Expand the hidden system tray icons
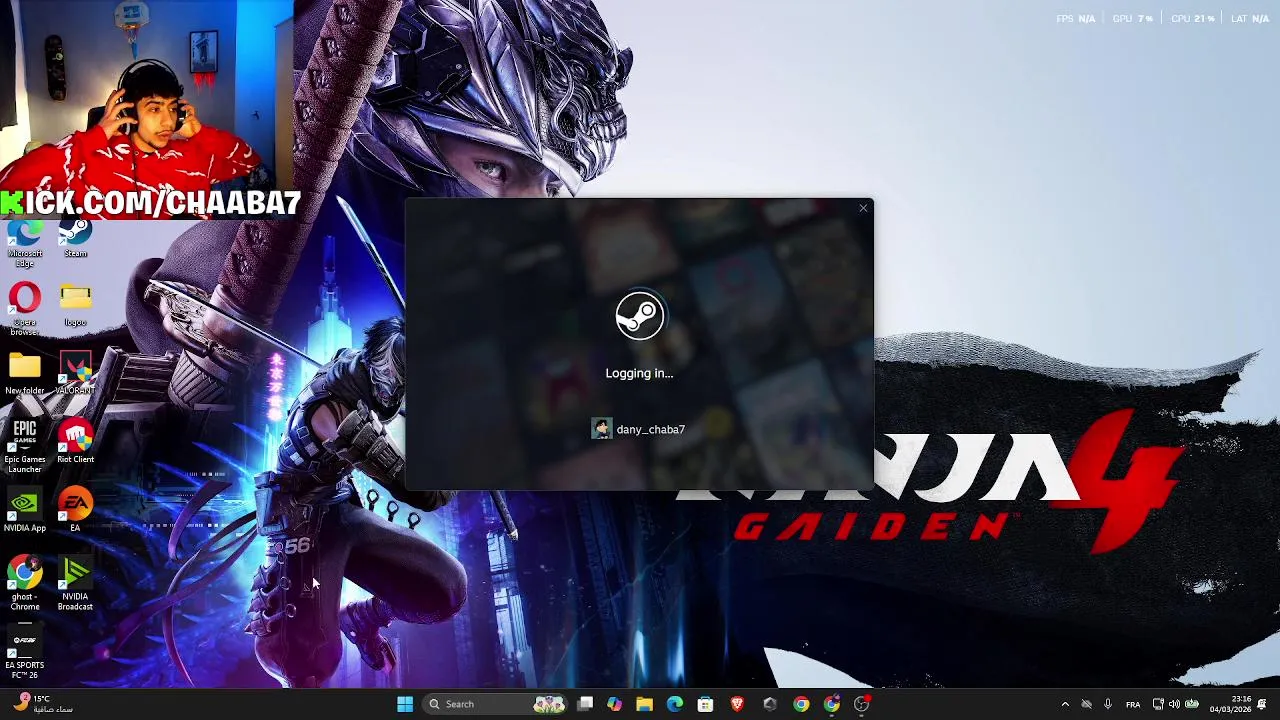The width and height of the screenshot is (1280, 720). tap(1065, 704)
